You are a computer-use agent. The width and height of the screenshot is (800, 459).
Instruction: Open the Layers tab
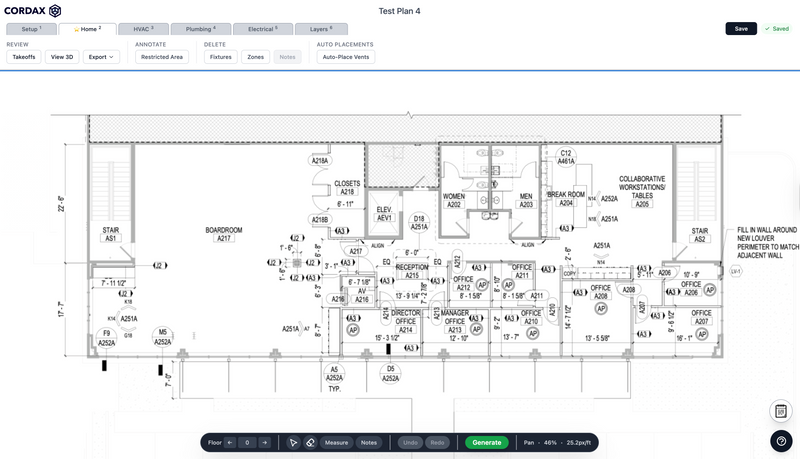321,29
